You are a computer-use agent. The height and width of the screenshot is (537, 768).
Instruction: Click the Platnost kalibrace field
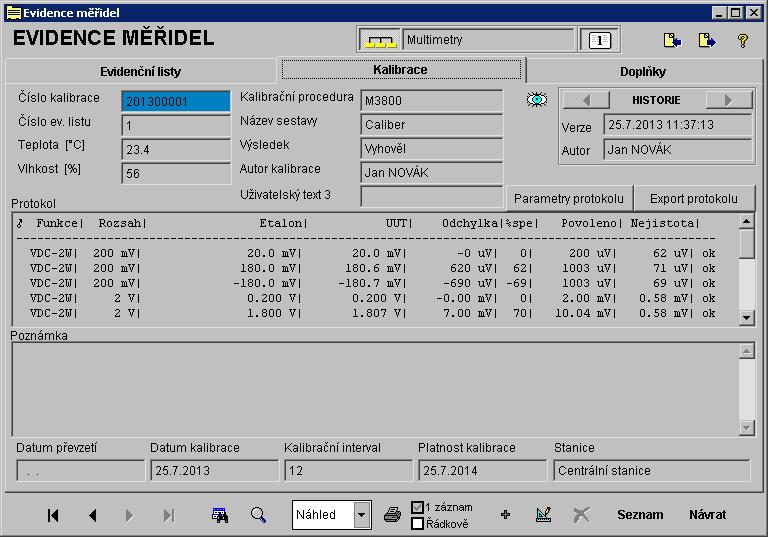(482, 471)
